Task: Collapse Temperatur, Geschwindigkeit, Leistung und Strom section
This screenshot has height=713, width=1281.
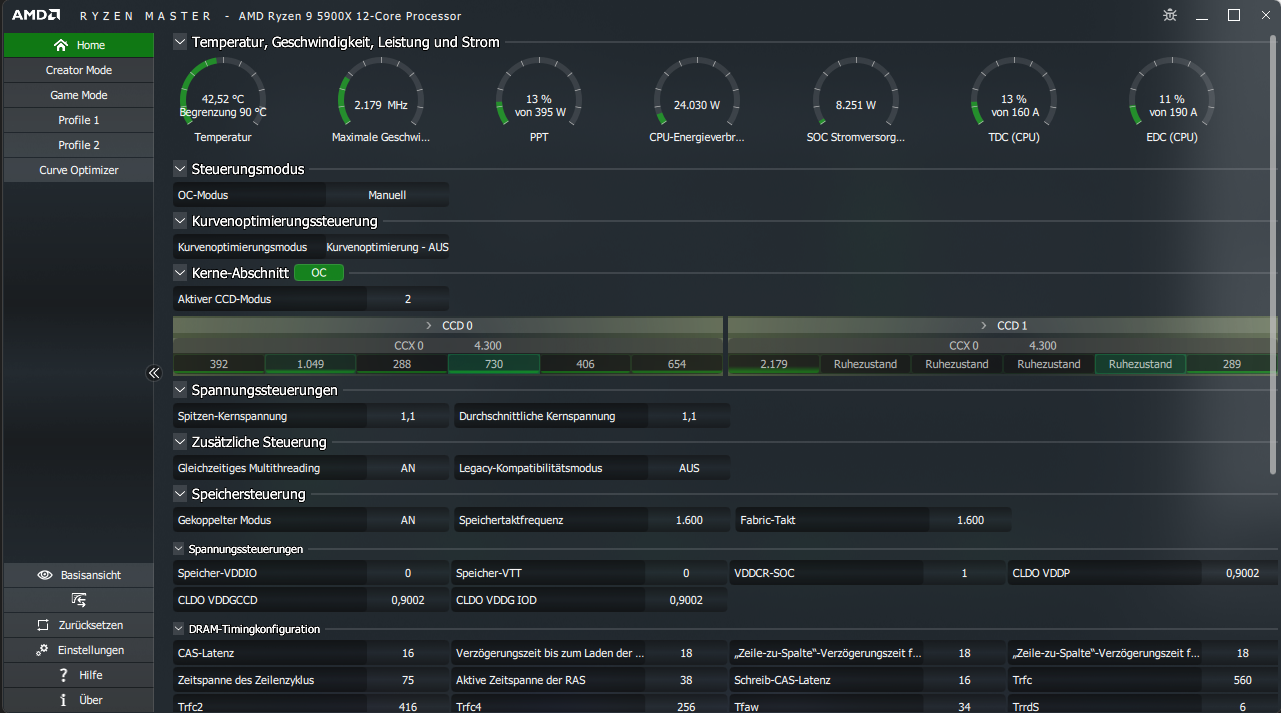Action: point(180,42)
